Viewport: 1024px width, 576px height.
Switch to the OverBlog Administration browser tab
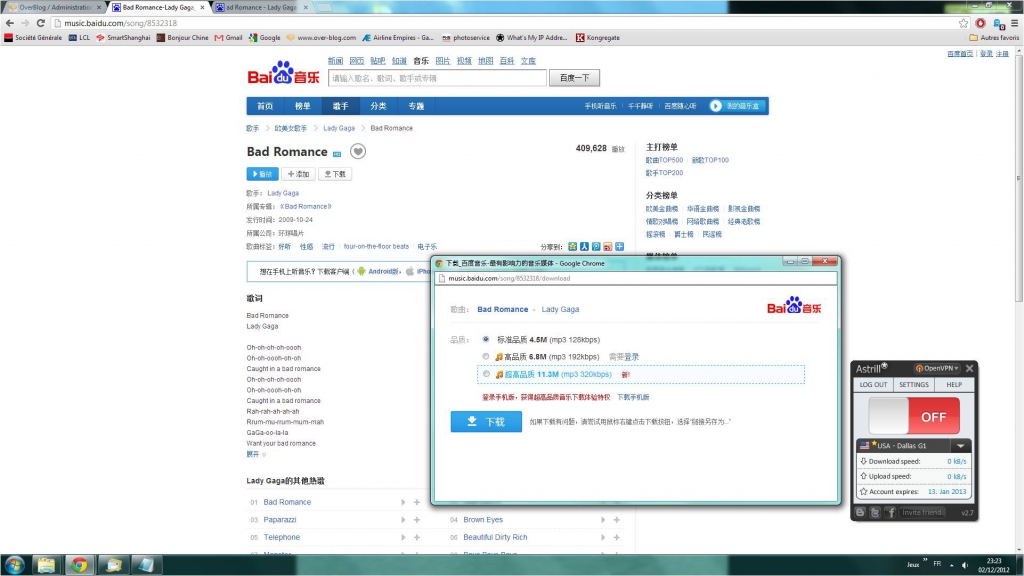point(56,7)
